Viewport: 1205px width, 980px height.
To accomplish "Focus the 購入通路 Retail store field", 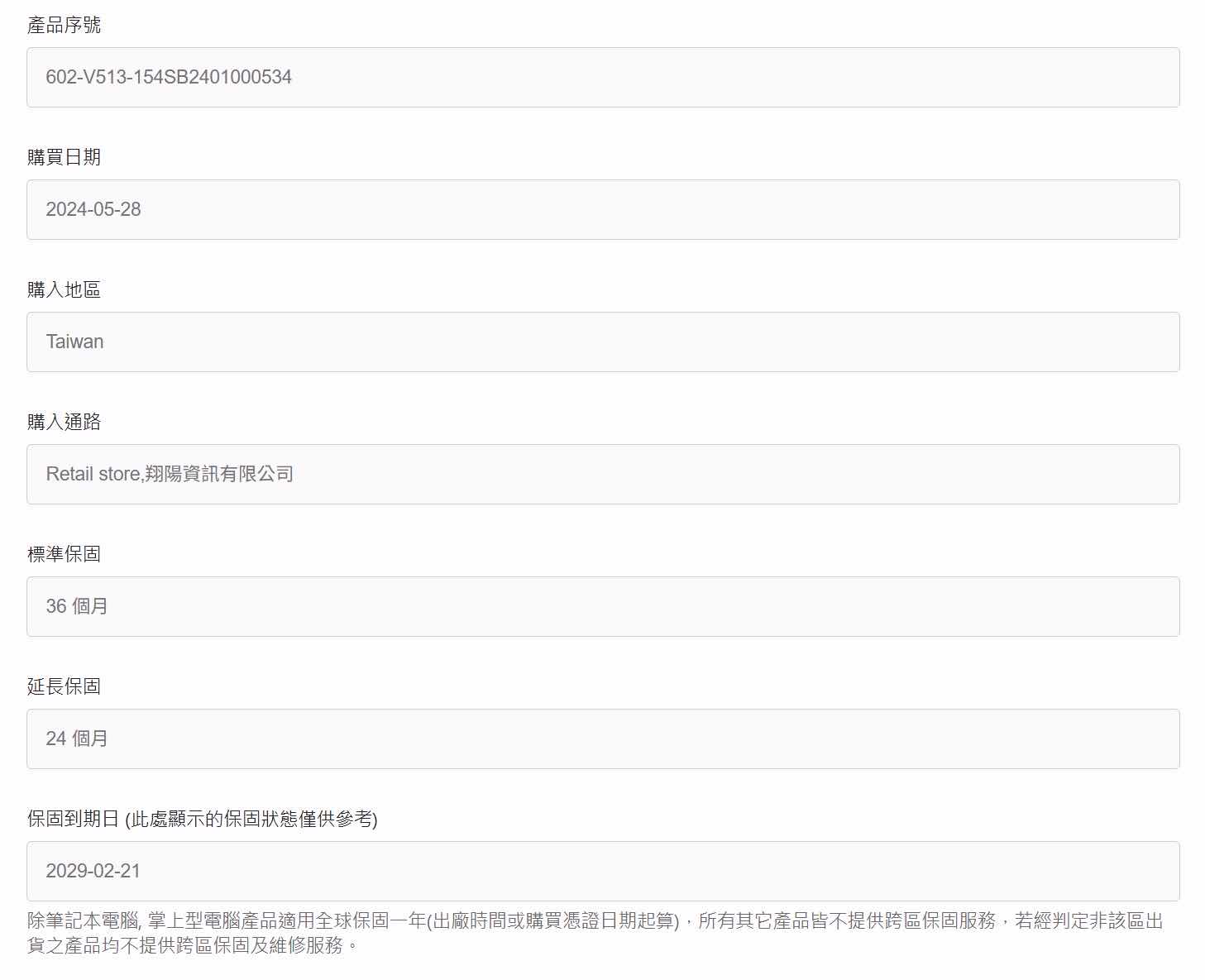I will pyautogui.click(x=602, y=474).
